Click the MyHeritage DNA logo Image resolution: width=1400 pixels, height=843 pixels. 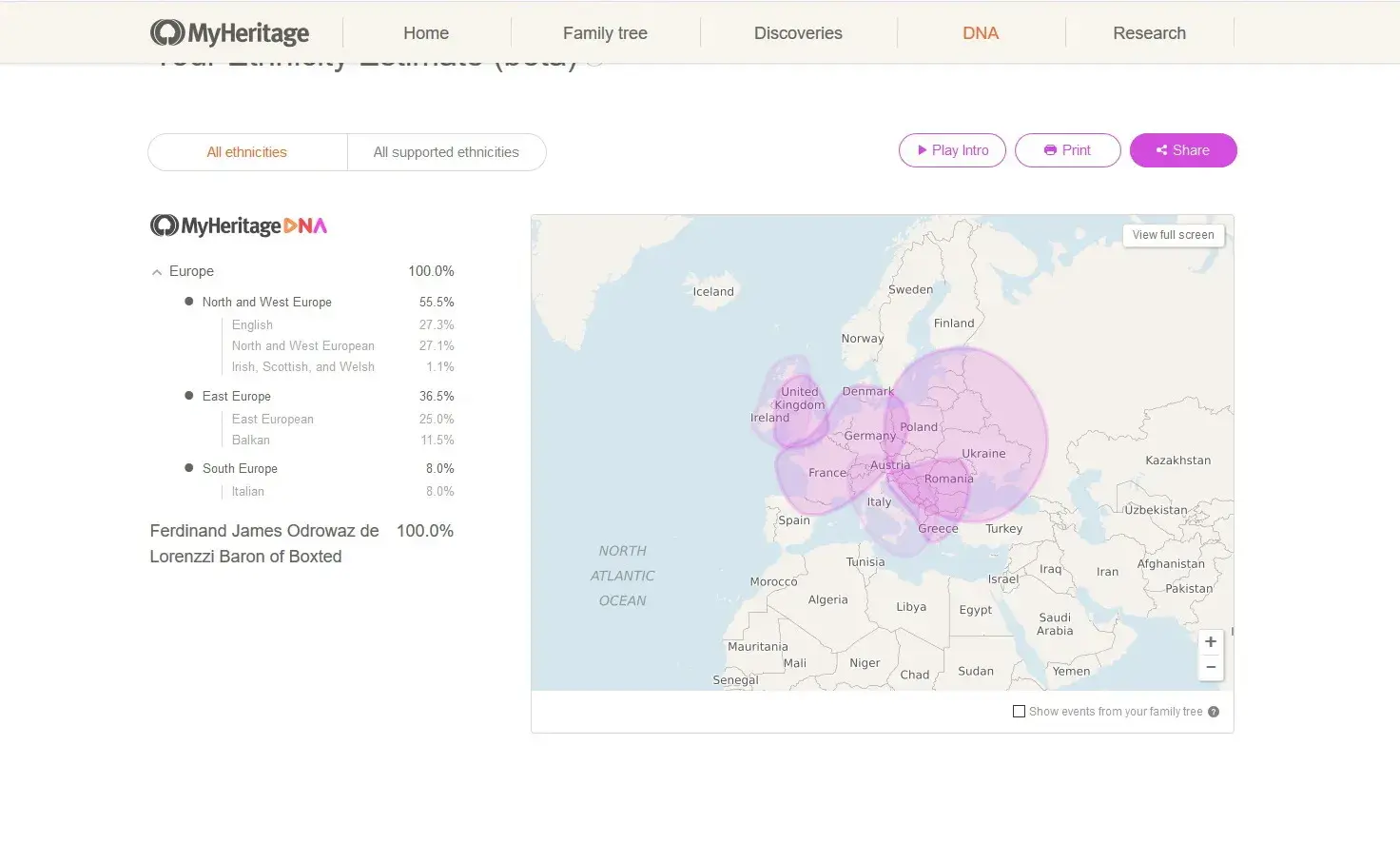(x=239, y=226)
